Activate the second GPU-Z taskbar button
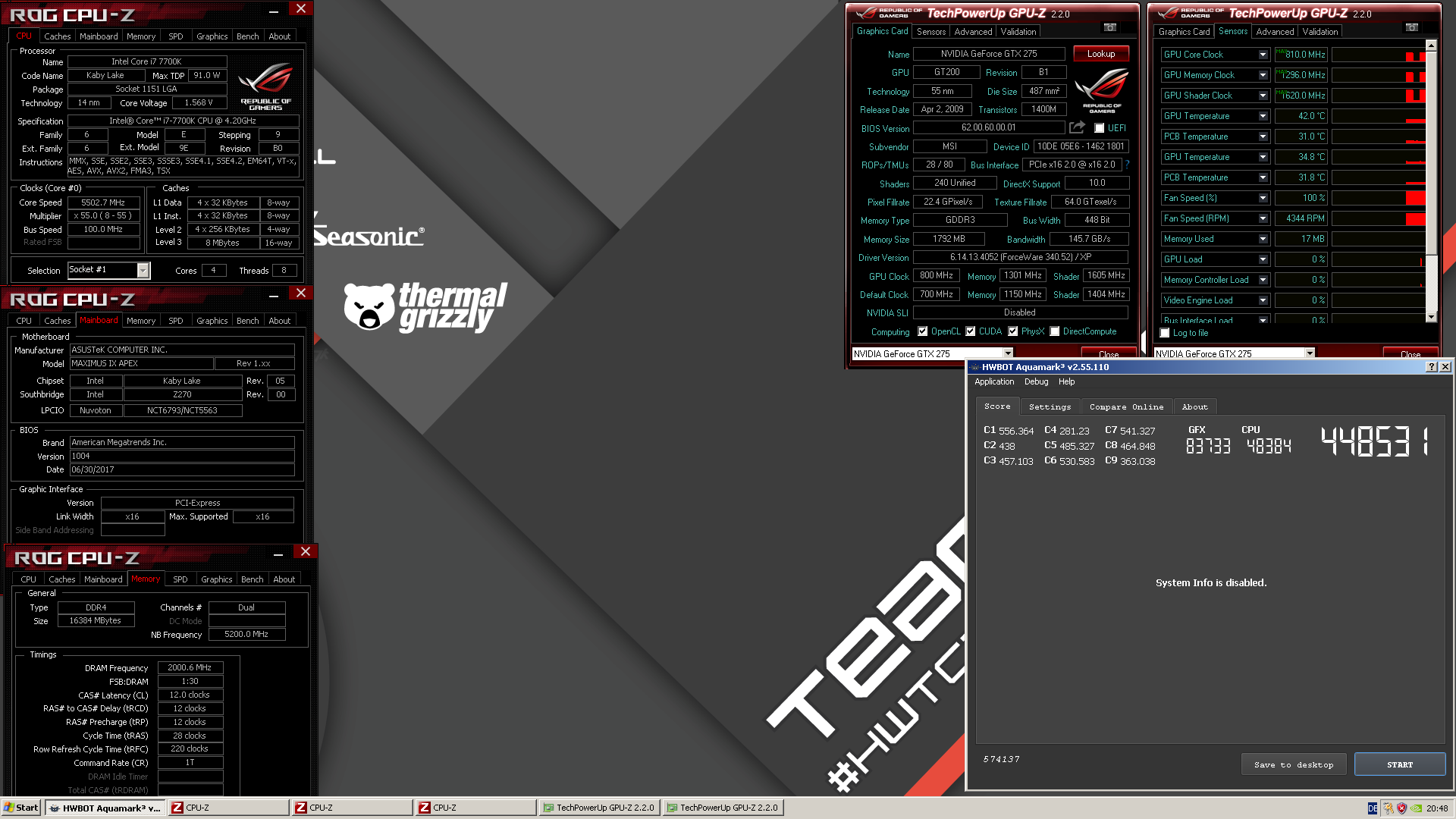The width and height of the screenshot is (1456, 819). (723, 808)
